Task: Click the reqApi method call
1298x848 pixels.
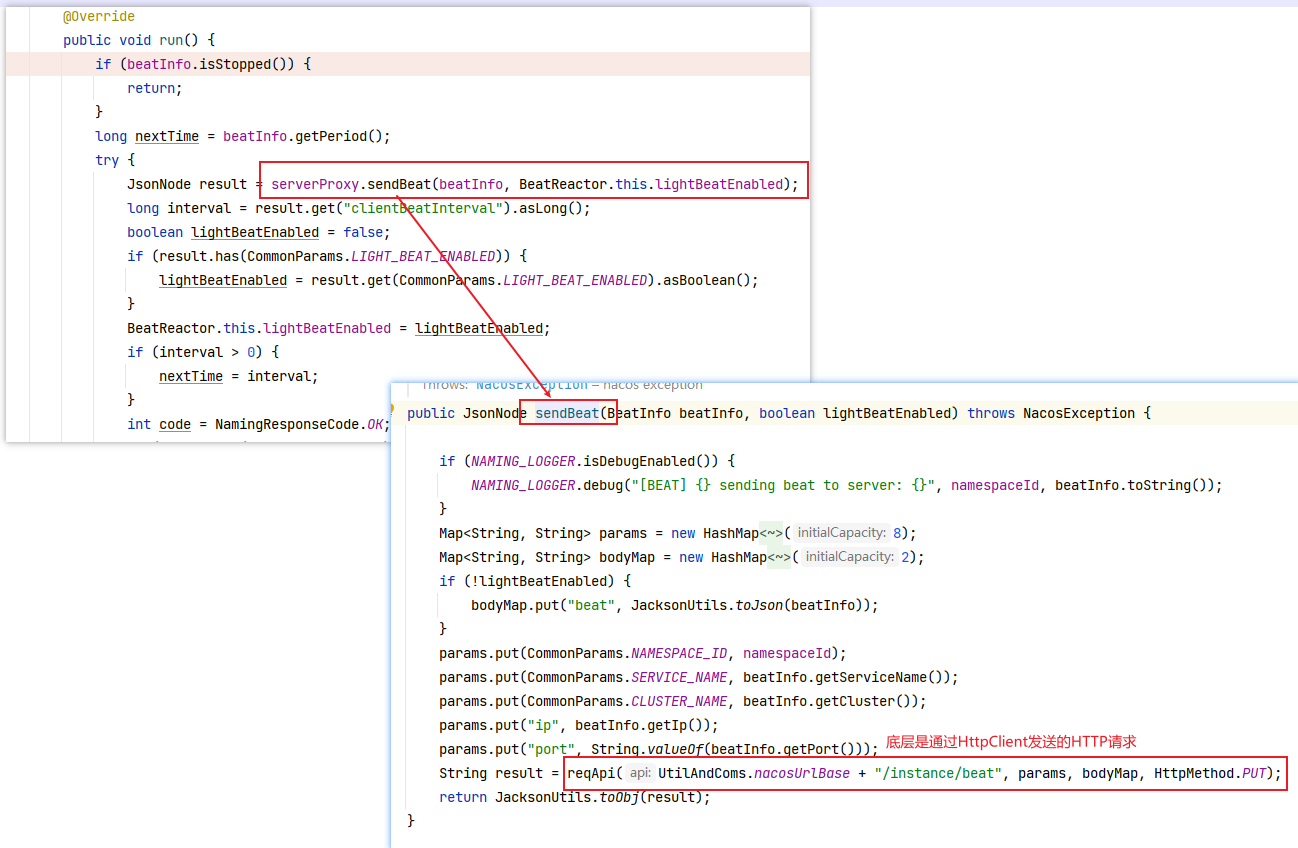Action: [x=591, y=773]
